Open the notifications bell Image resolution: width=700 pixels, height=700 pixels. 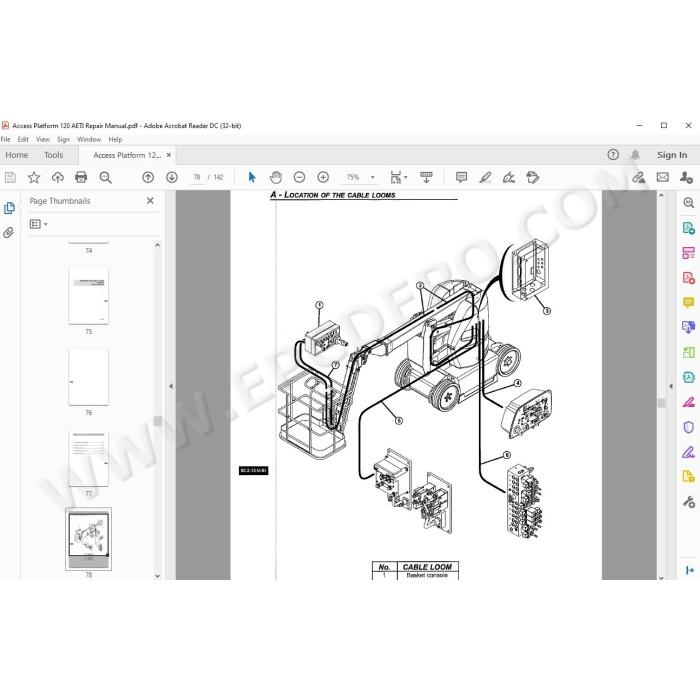pyautogui.click(x=635, y=155)
